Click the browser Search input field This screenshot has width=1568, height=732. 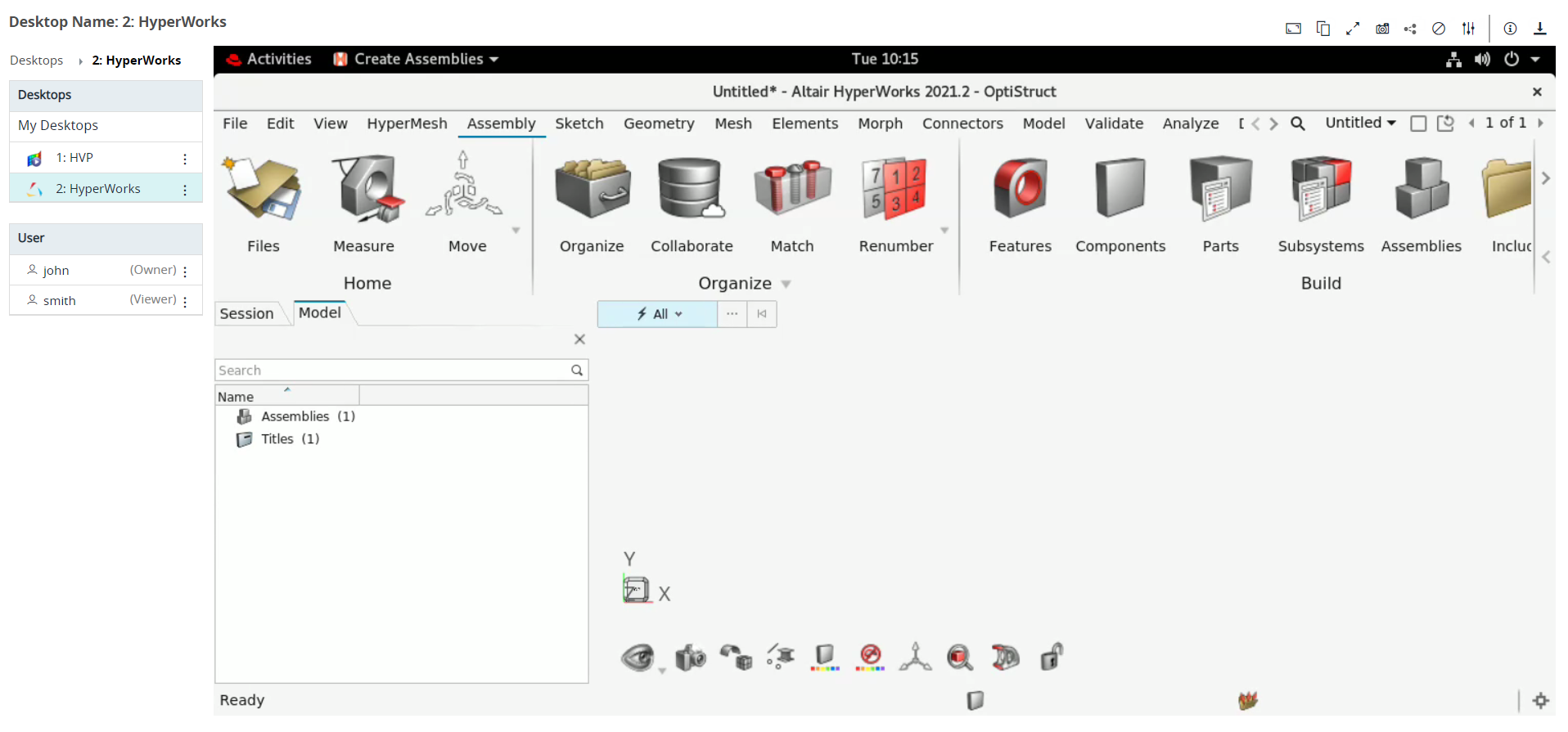coord(401,370)
